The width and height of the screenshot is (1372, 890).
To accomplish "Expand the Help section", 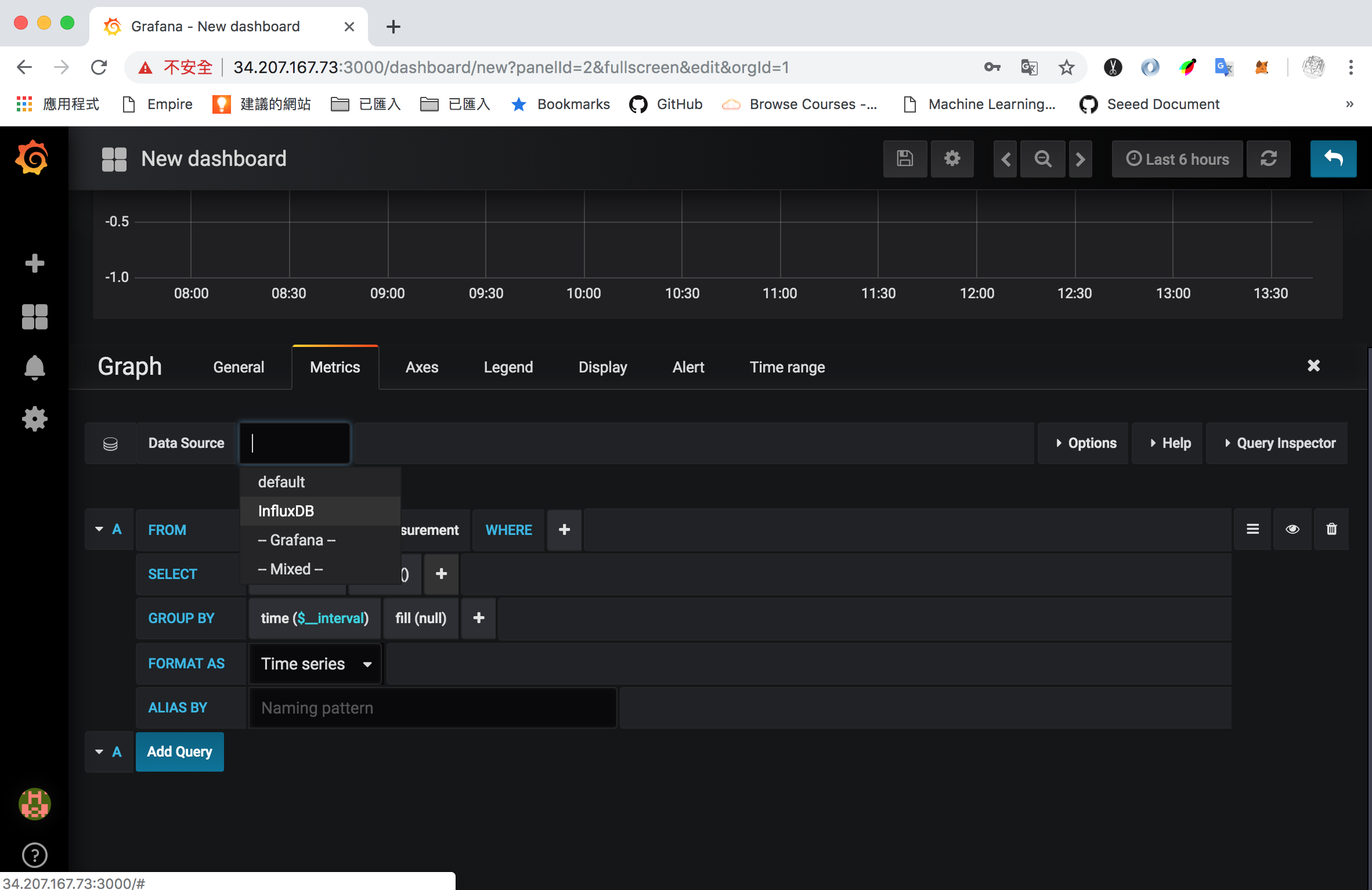I will click(1168, 443).
